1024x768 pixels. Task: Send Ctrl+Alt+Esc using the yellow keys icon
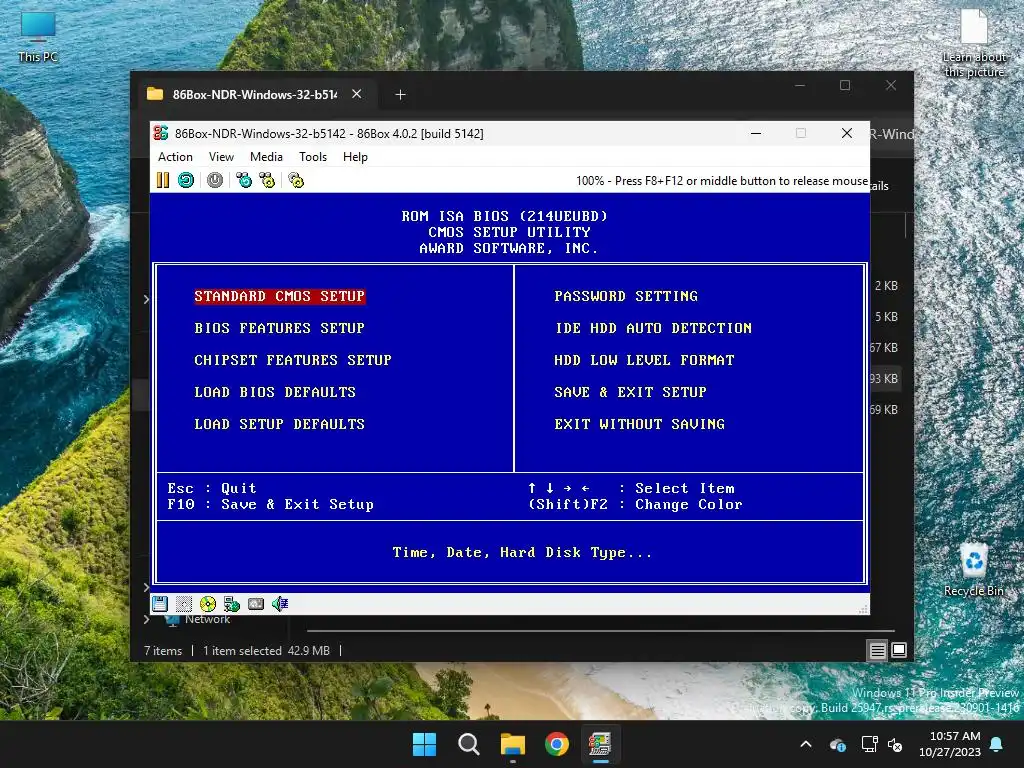click(267, 180)
